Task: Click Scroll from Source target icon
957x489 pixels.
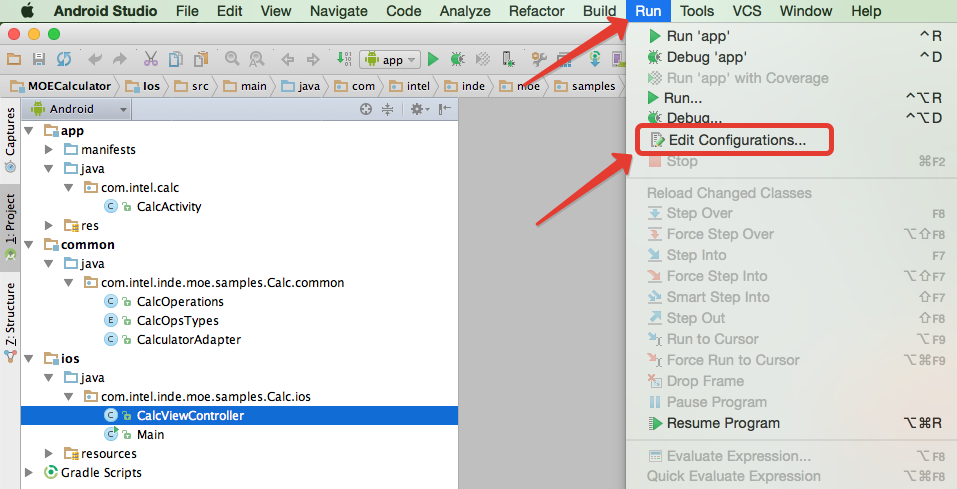Action: [366, 109]
